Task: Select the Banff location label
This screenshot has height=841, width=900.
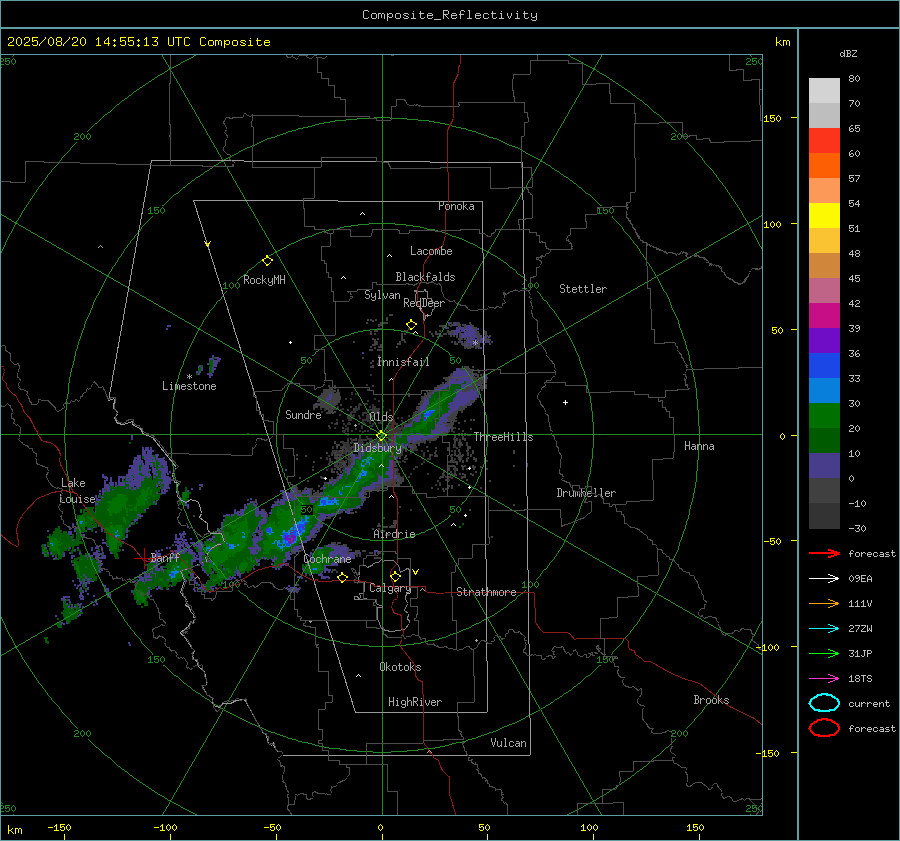Action: click(165, 557)
